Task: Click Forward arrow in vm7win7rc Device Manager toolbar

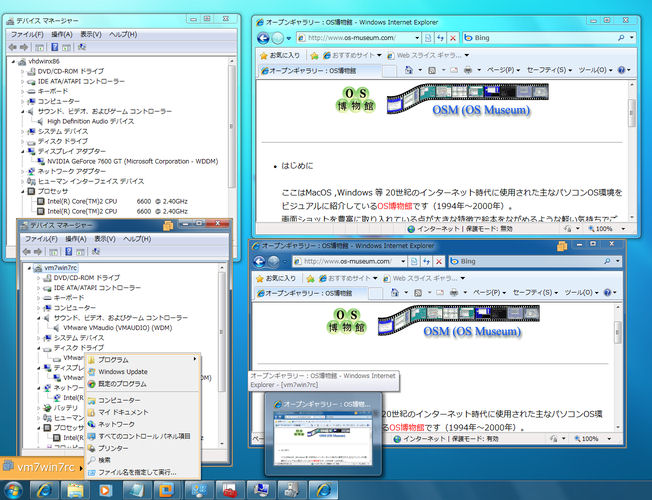Action: point(38,252)
